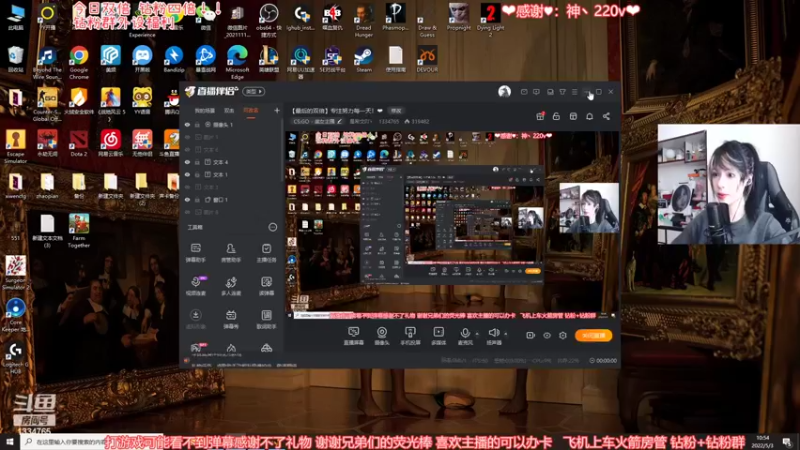Click Windows Start button

tap(10, 442)
